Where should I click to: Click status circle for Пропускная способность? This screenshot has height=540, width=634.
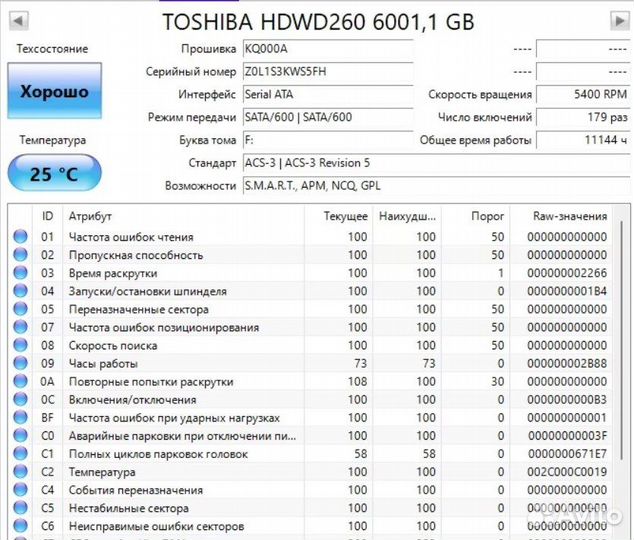(x=20, y=255)
